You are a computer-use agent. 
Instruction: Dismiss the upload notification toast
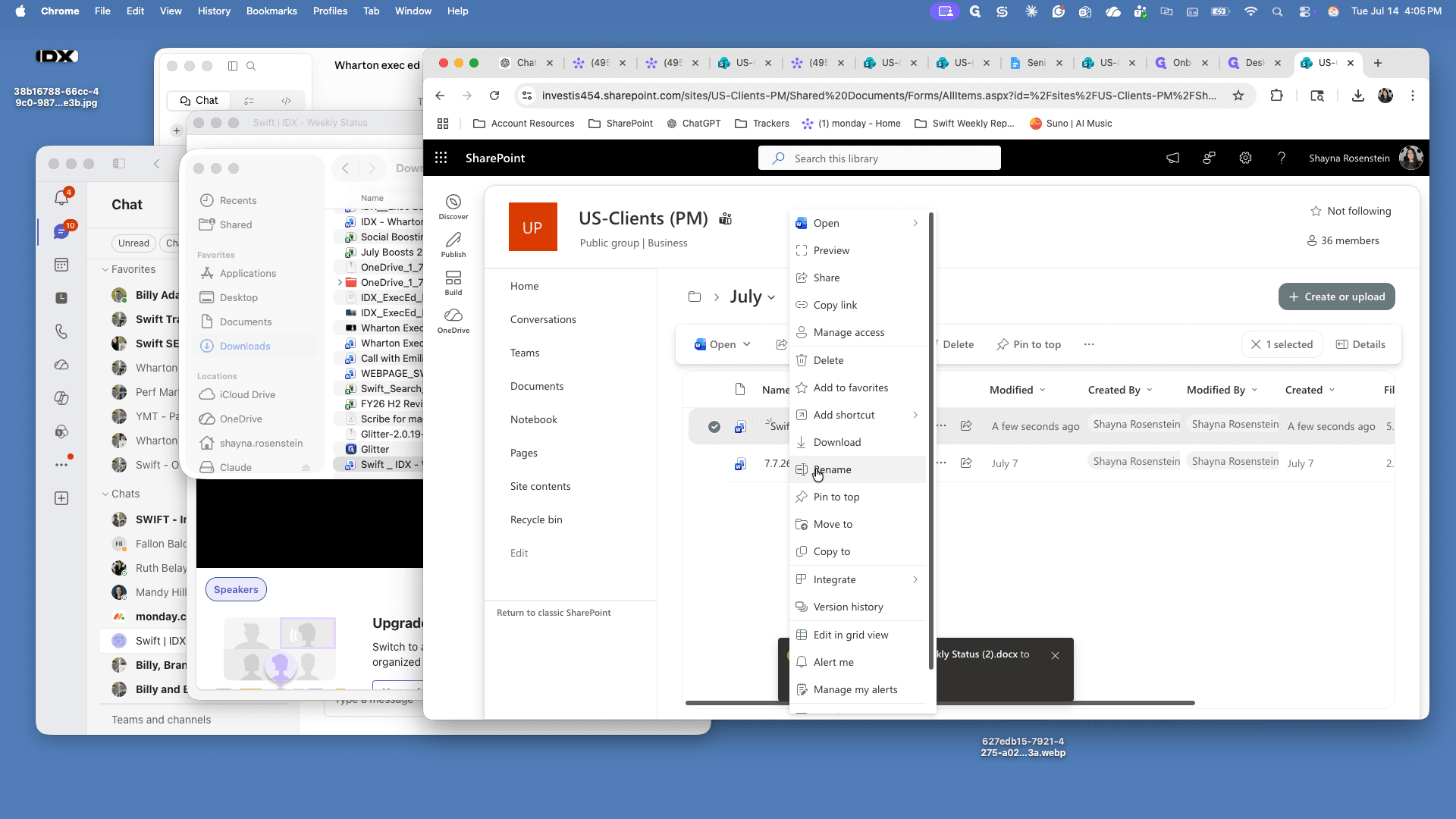1055,655
